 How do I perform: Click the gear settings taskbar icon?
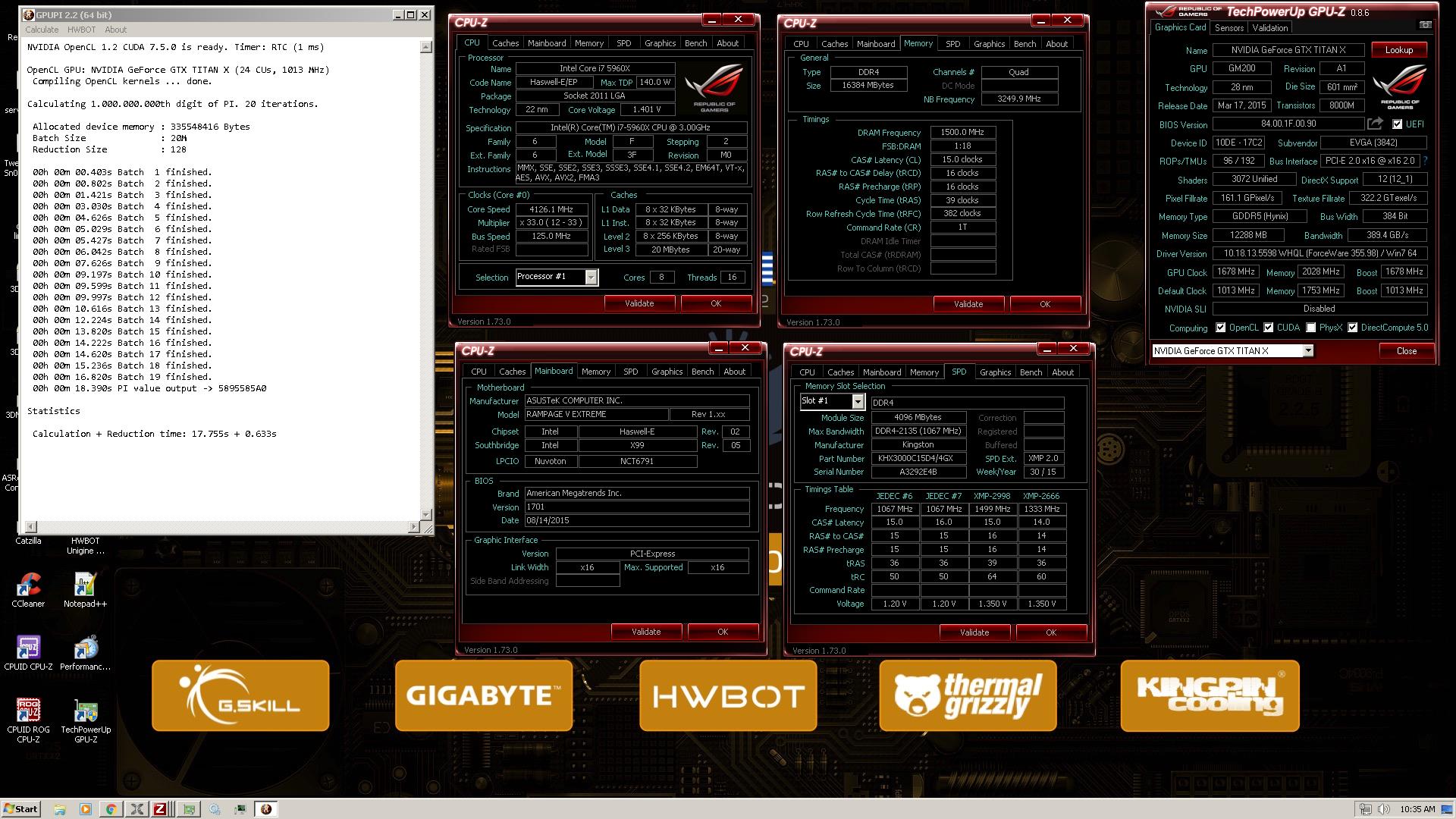pos(215,809)
